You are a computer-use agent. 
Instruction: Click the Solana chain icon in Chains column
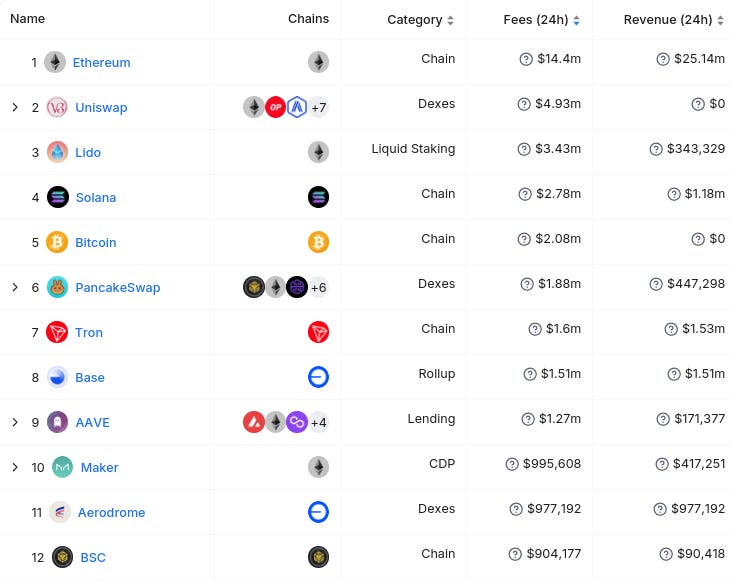[318, 197]
